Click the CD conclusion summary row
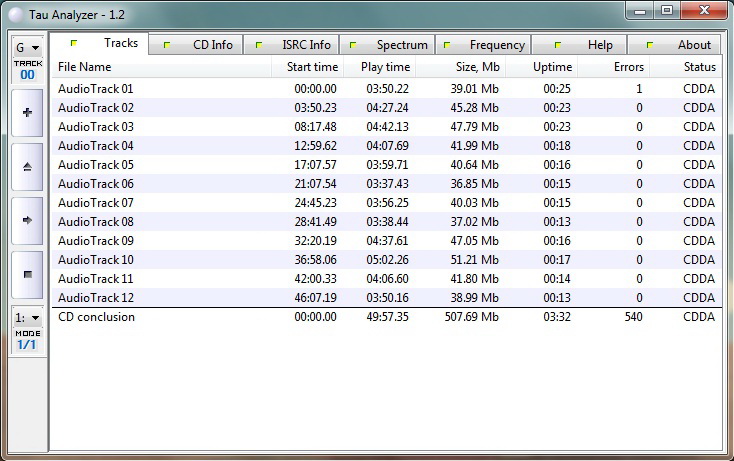This screenshot has height=461, width=734. pos(96,317)
